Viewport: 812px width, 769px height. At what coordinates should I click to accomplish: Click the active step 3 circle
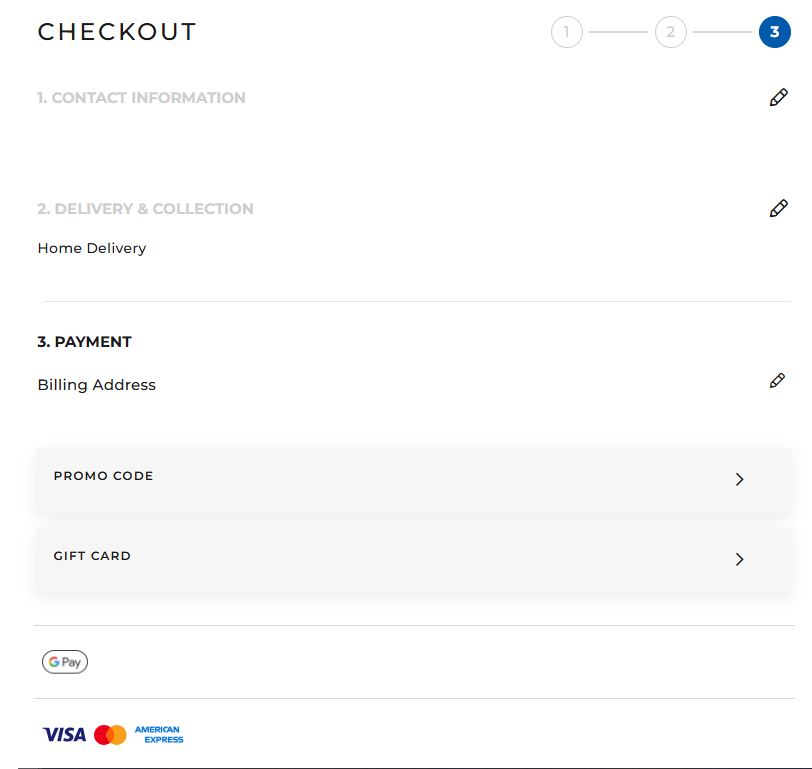[x=774, y=32]
